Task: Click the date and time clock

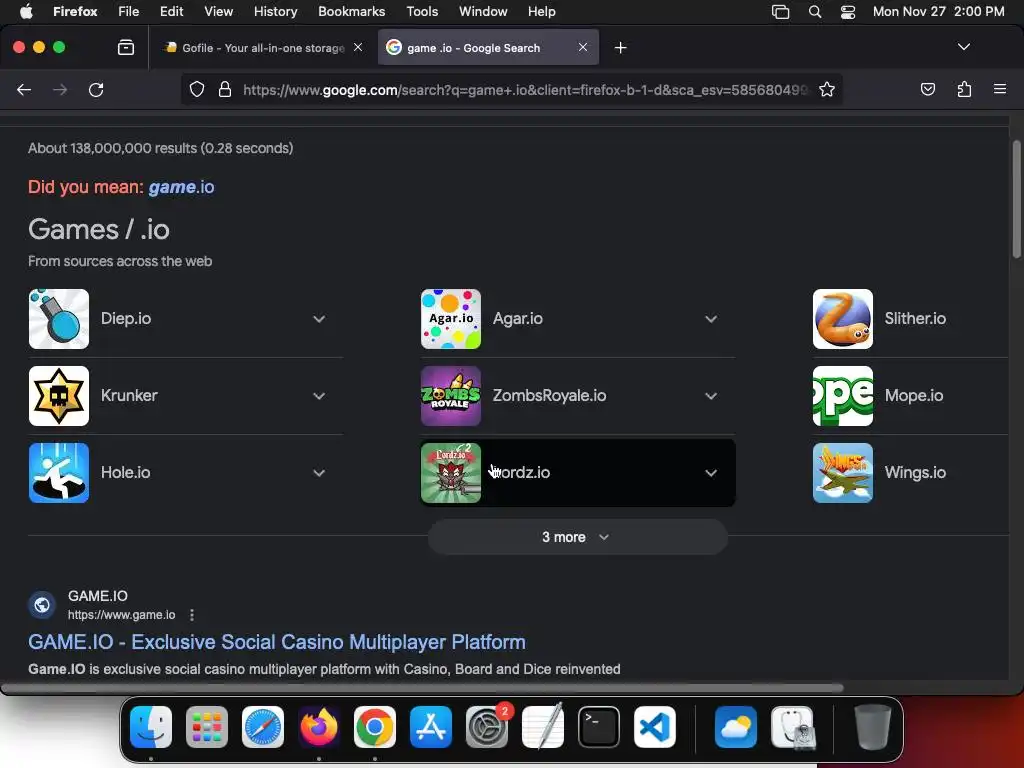Action: (x=938, y=12)
